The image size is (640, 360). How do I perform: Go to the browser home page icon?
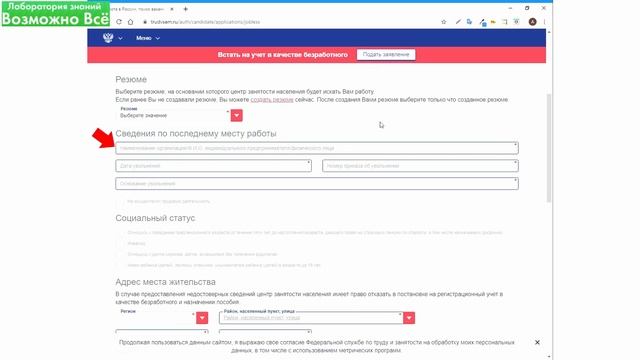coord(131,22)
